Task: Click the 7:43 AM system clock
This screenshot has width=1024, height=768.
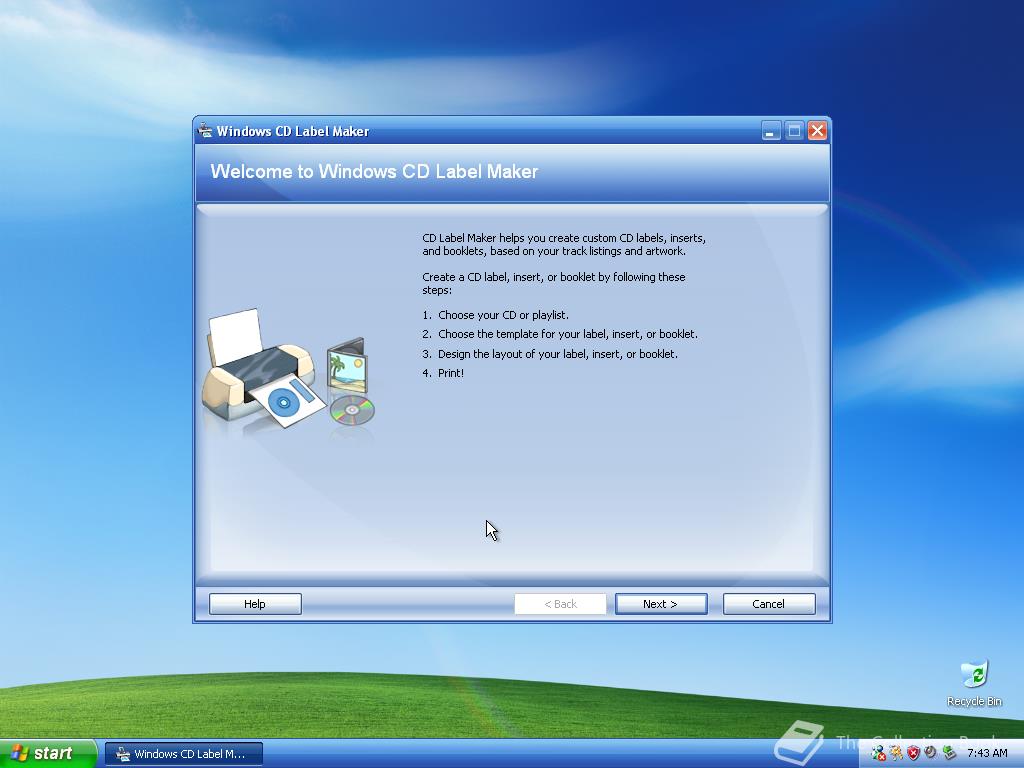Action: [987, 753]
